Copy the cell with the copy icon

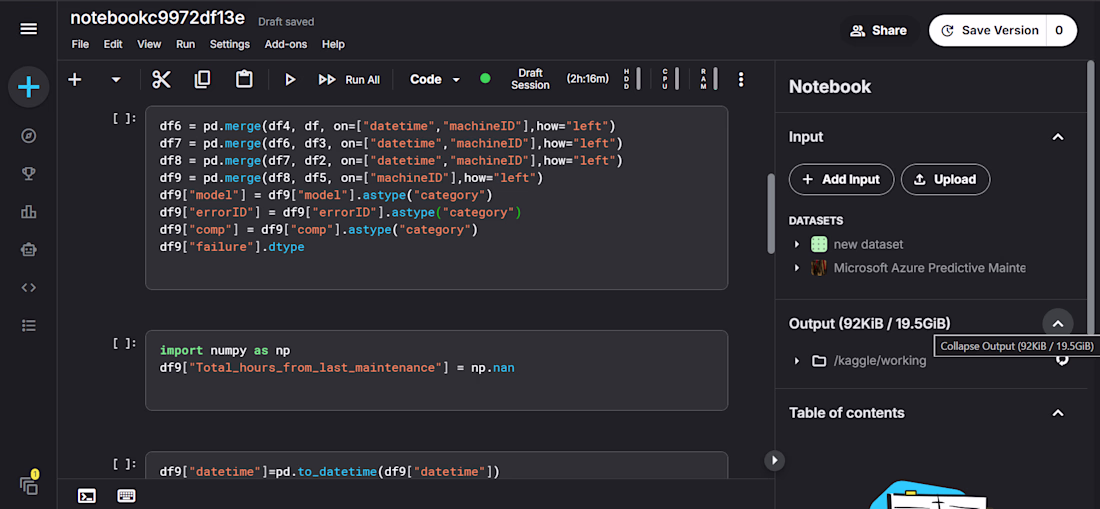pyautogui.click(x=202, y=80)
